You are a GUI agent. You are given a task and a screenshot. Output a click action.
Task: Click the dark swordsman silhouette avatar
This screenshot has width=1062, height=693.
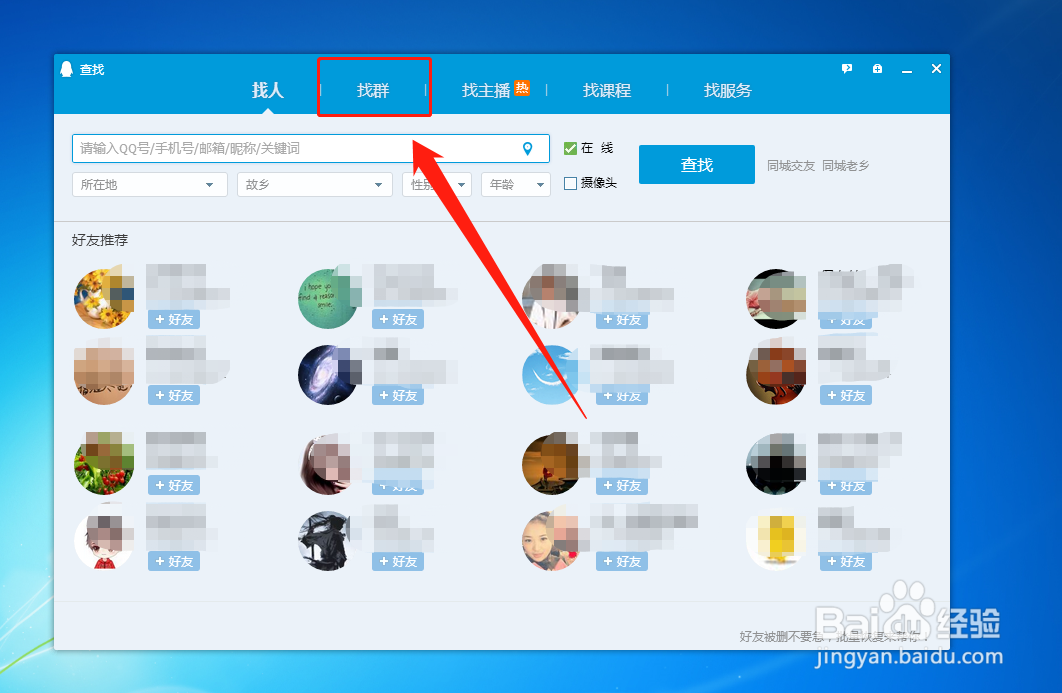pos(328,541)
